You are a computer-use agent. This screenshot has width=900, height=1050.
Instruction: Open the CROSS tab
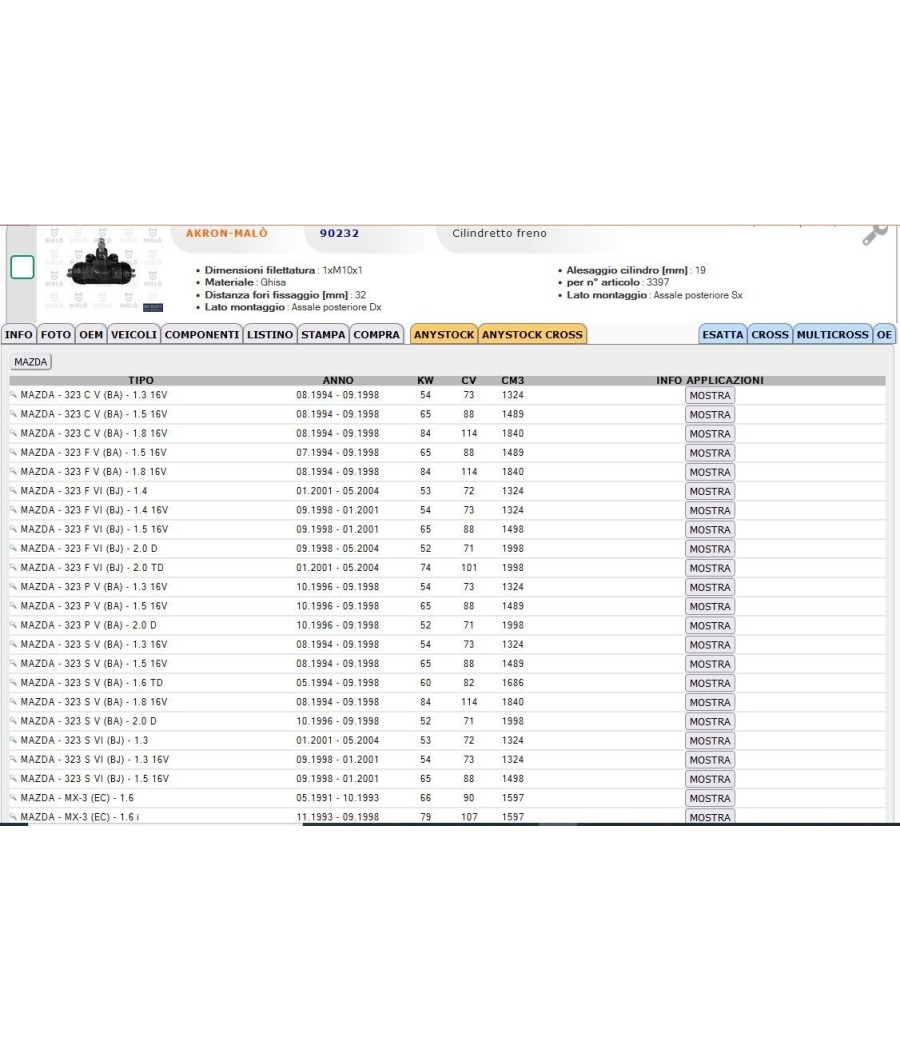point(770,335)
